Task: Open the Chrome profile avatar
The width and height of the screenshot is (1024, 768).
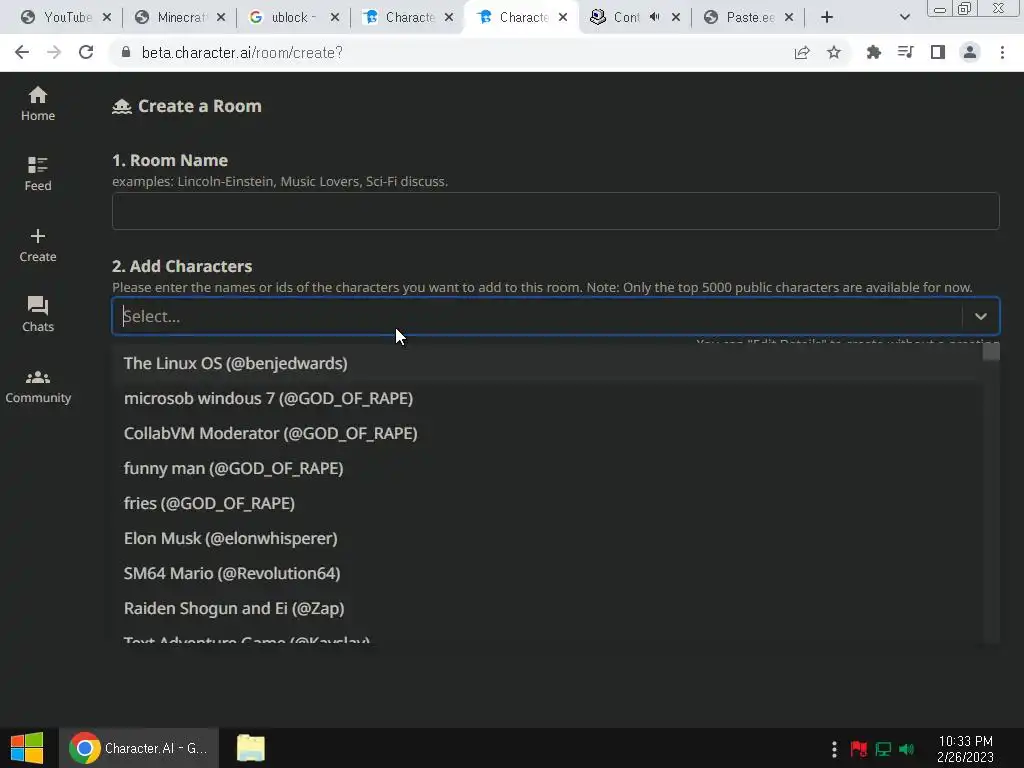Action: pyautogui.click(x=970, y=52)
